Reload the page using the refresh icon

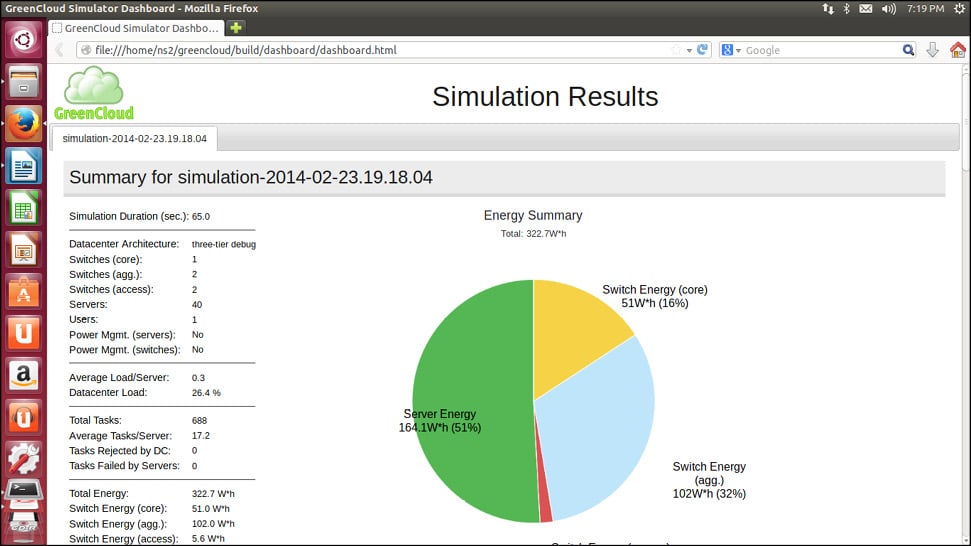click(703, 50)
